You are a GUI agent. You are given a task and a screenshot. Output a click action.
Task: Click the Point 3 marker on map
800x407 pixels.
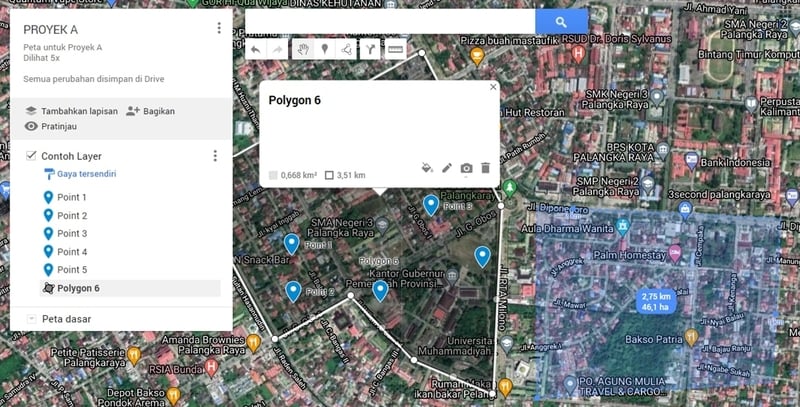click(431, 205)
